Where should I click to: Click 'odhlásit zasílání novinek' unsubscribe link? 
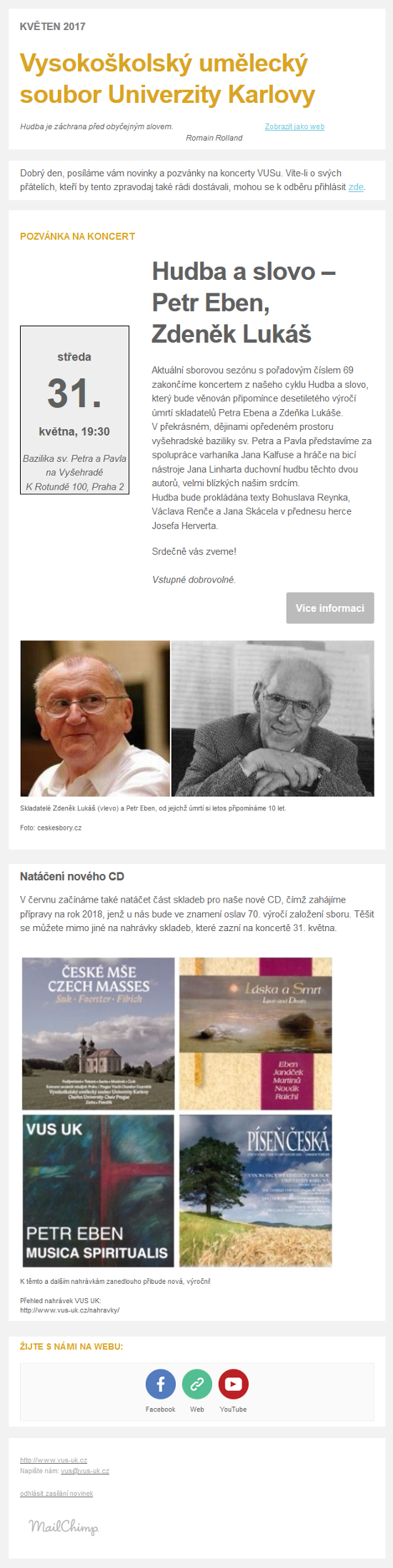tap(56, 1493)
